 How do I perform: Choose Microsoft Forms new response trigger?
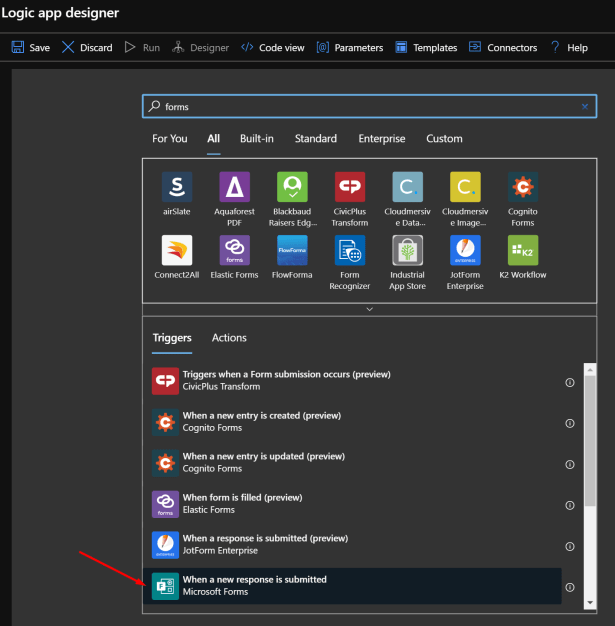pyautogui.click(x=352, y=586)
